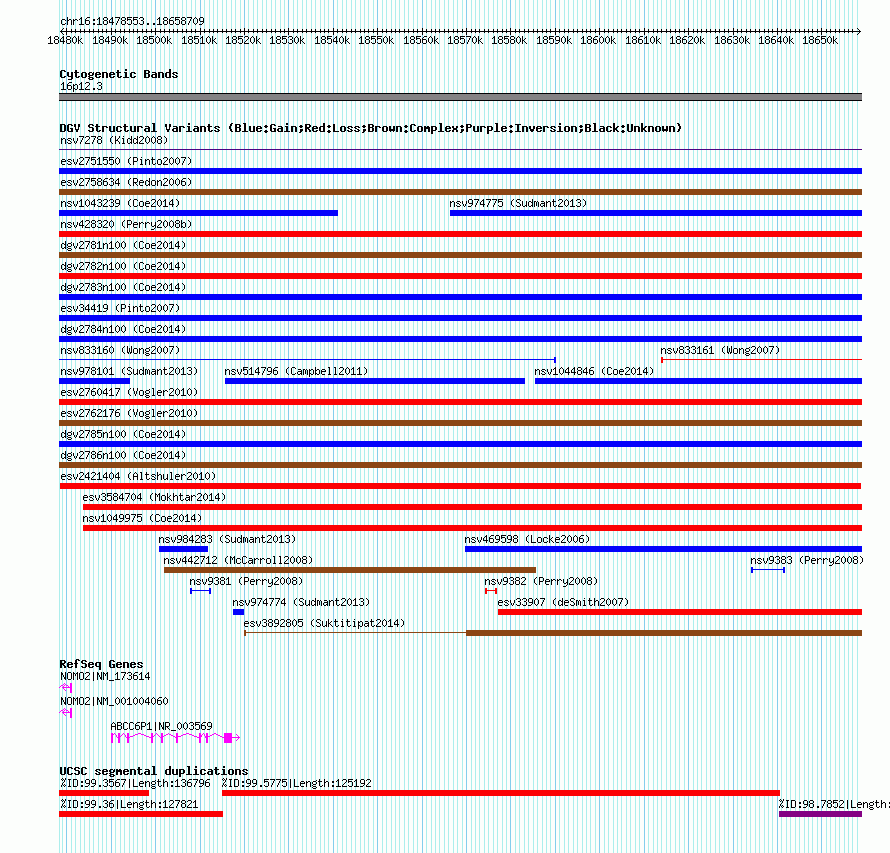
Task: Click the nsv469598 (Locke2006) label
Action: click(527, 539)
